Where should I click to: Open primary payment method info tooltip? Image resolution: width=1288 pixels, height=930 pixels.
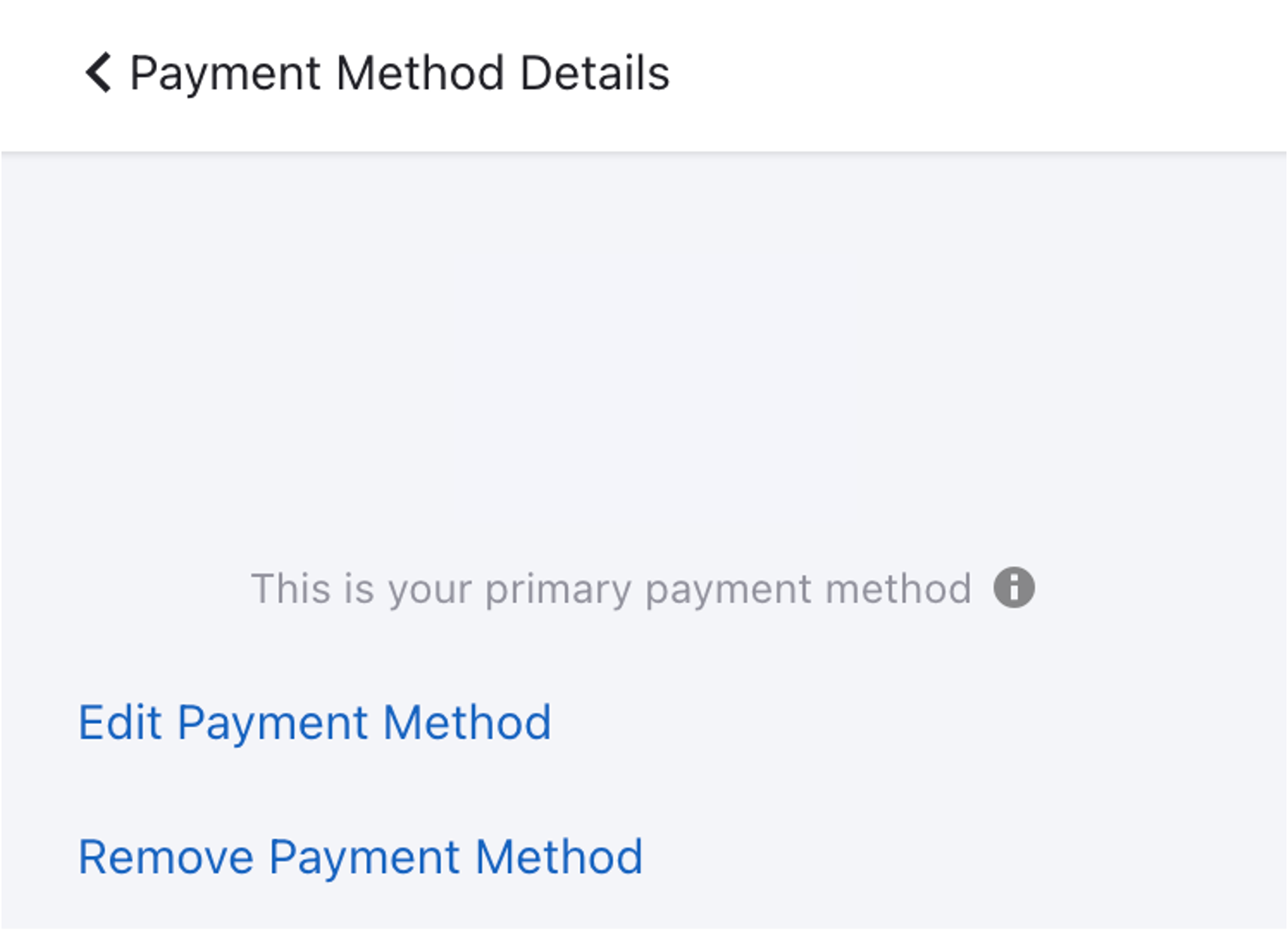click(1014, 587)
